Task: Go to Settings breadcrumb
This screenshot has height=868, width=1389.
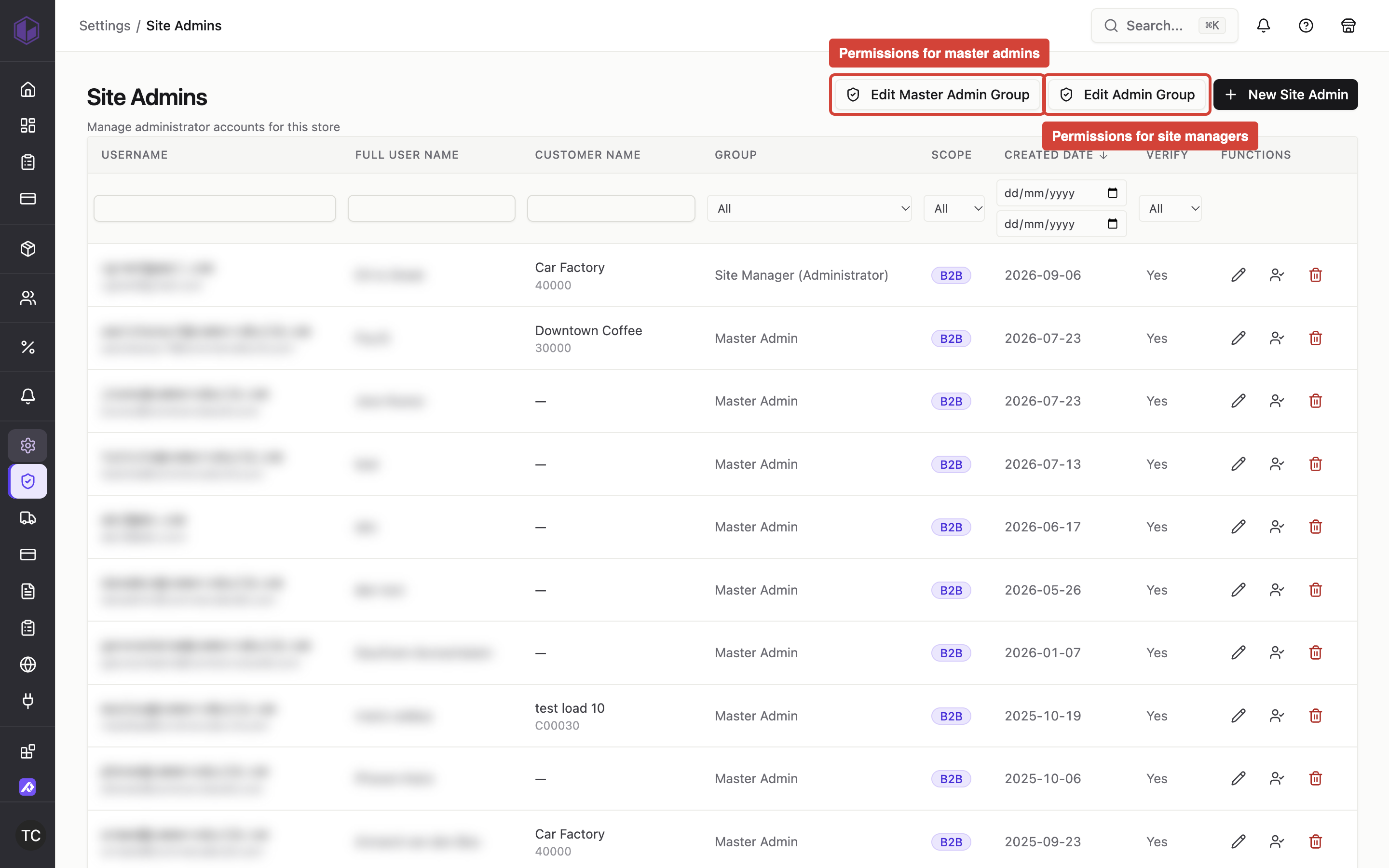Action: click(105, 25)
